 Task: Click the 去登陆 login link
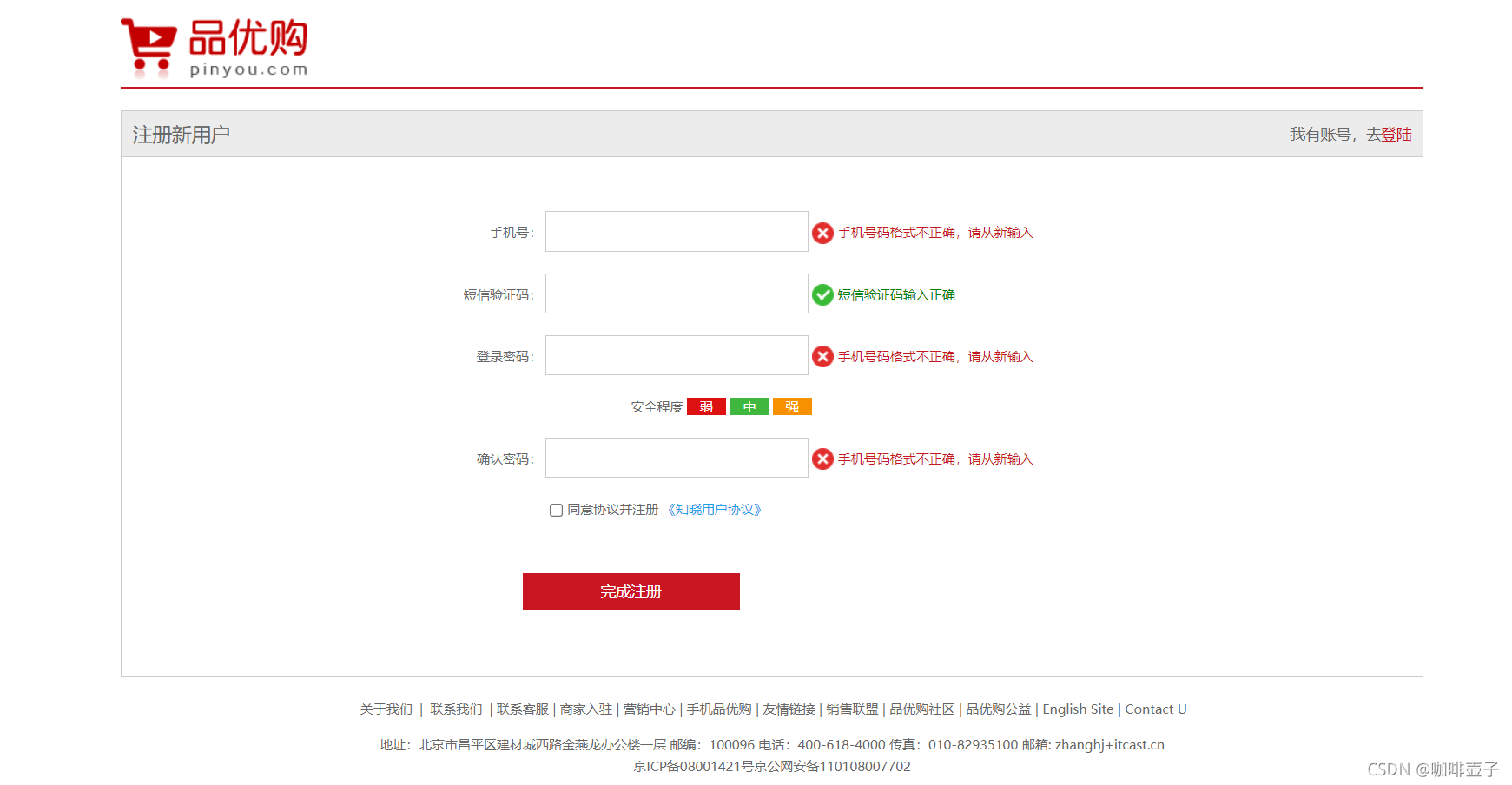[1397, 135]
